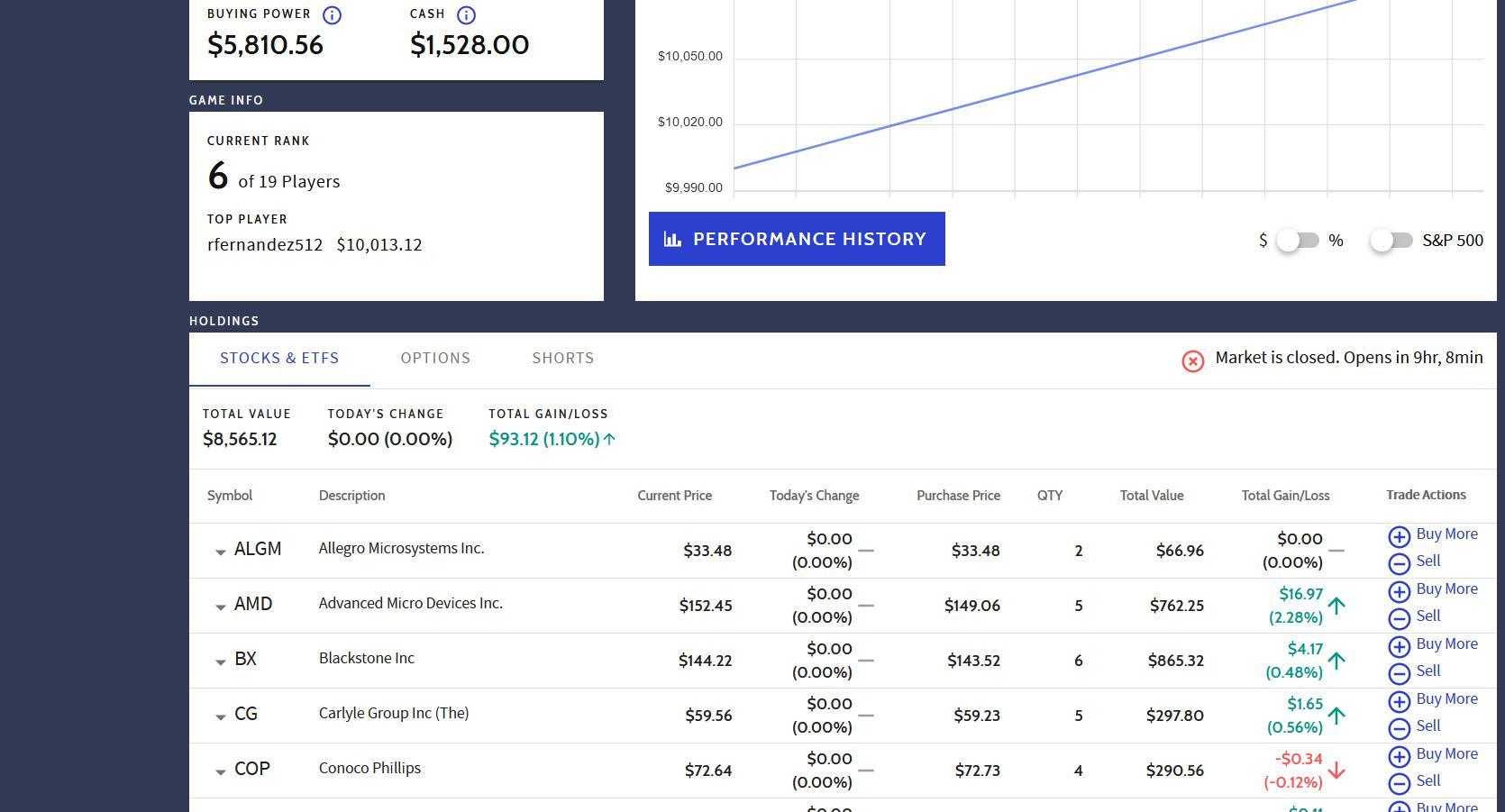Viewport: 1505px width, 812px height.
Task: Click Buy More link for COP
Action: pyautogui.click(x=1446, y=754)
